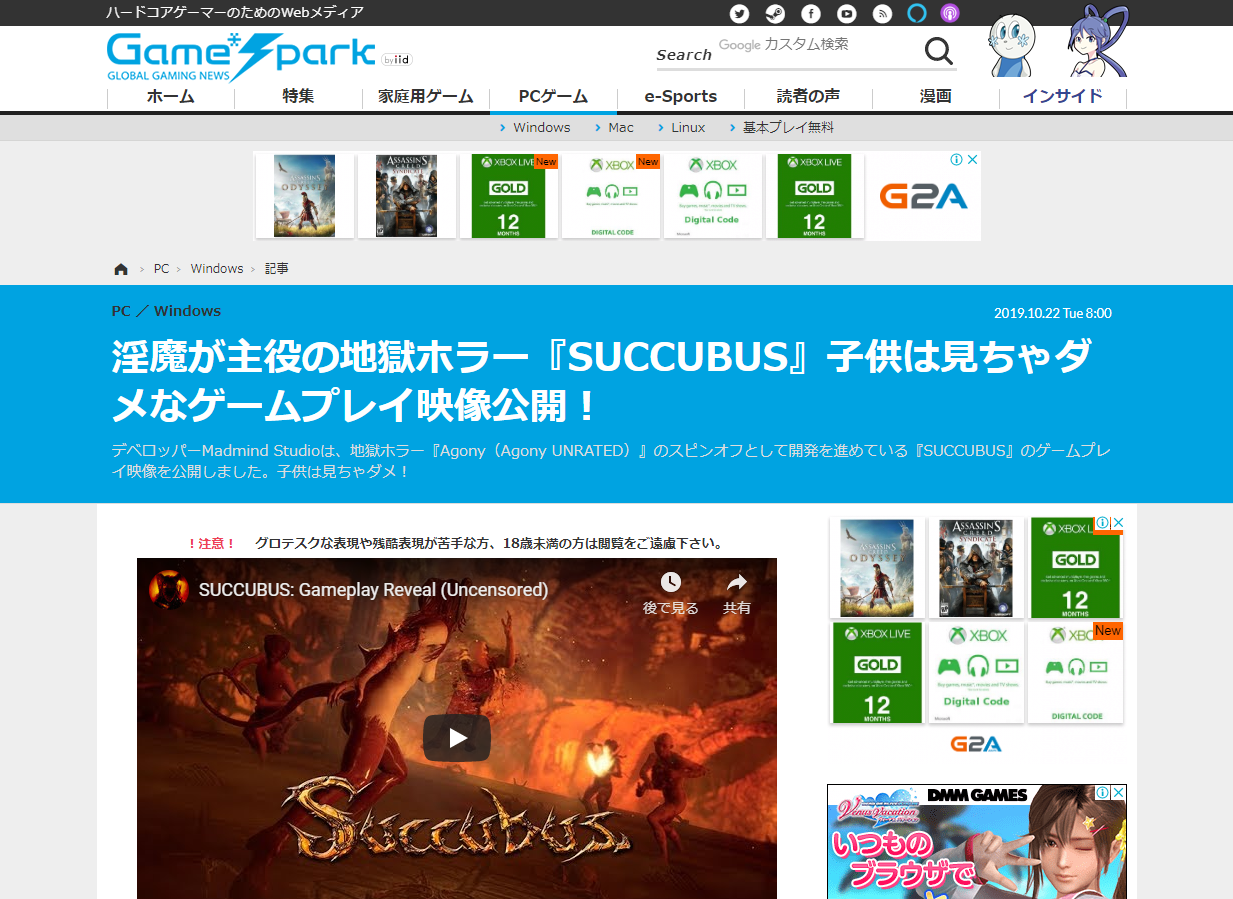The image size is (1233, 899).
Task: Click the home icon in breadcrumb
Action: pos(121,269)
